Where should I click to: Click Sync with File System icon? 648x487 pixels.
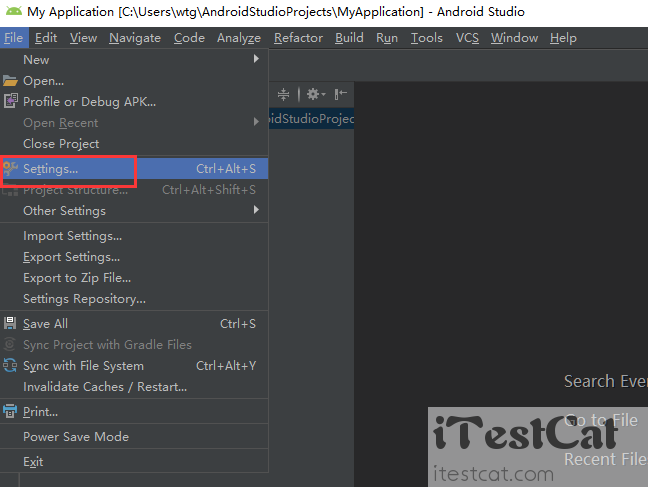click(x=10, y=365)
